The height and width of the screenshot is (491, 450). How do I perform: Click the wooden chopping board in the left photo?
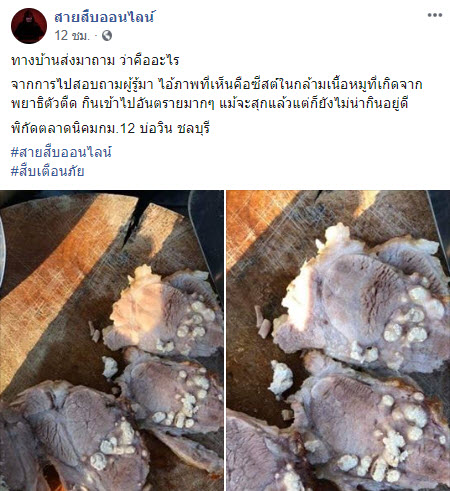67,267
